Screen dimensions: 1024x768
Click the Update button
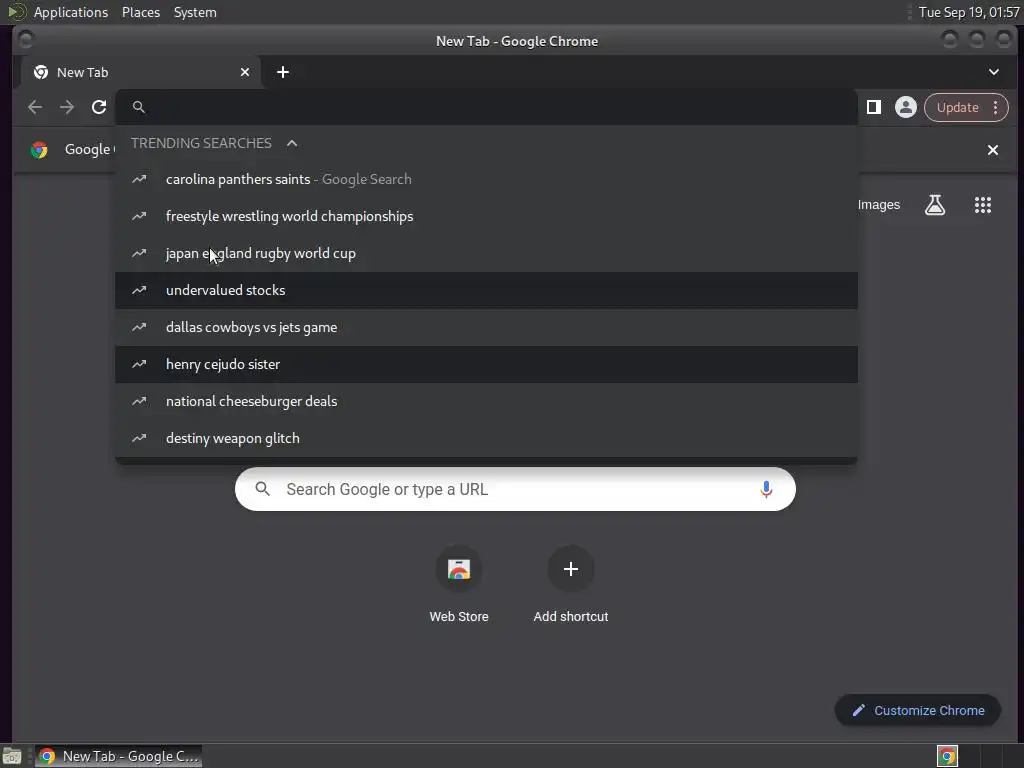(x=957, y=108)
